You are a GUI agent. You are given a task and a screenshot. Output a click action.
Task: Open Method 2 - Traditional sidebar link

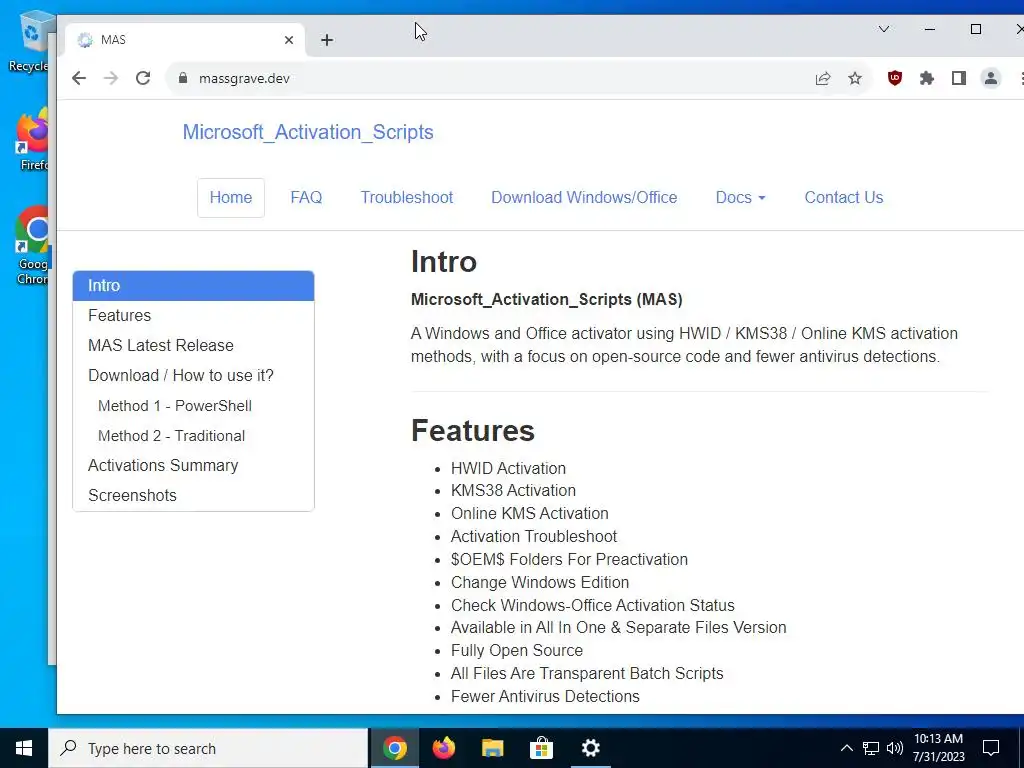[193, 436]
